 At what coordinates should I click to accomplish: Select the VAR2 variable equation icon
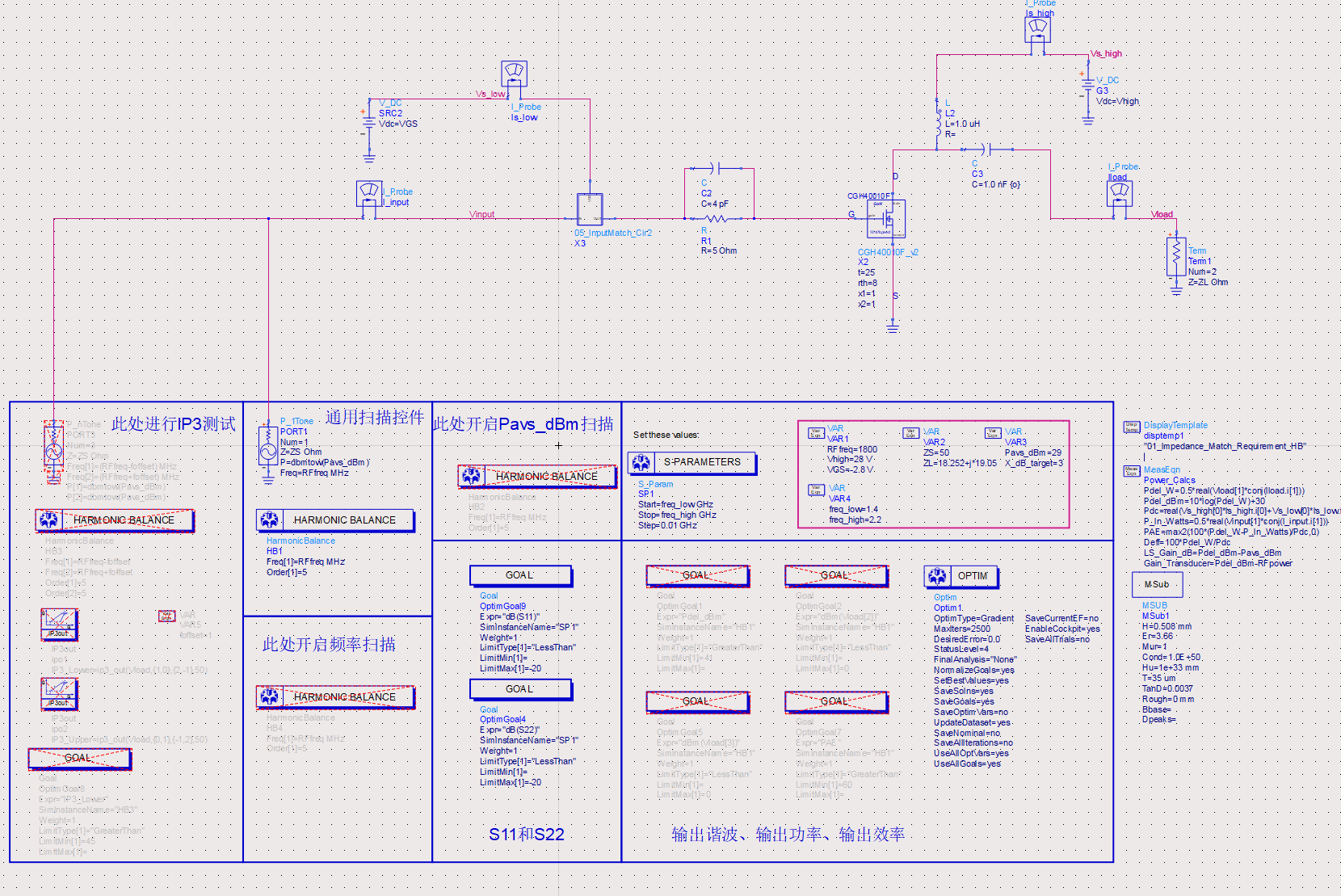(911, 433)
